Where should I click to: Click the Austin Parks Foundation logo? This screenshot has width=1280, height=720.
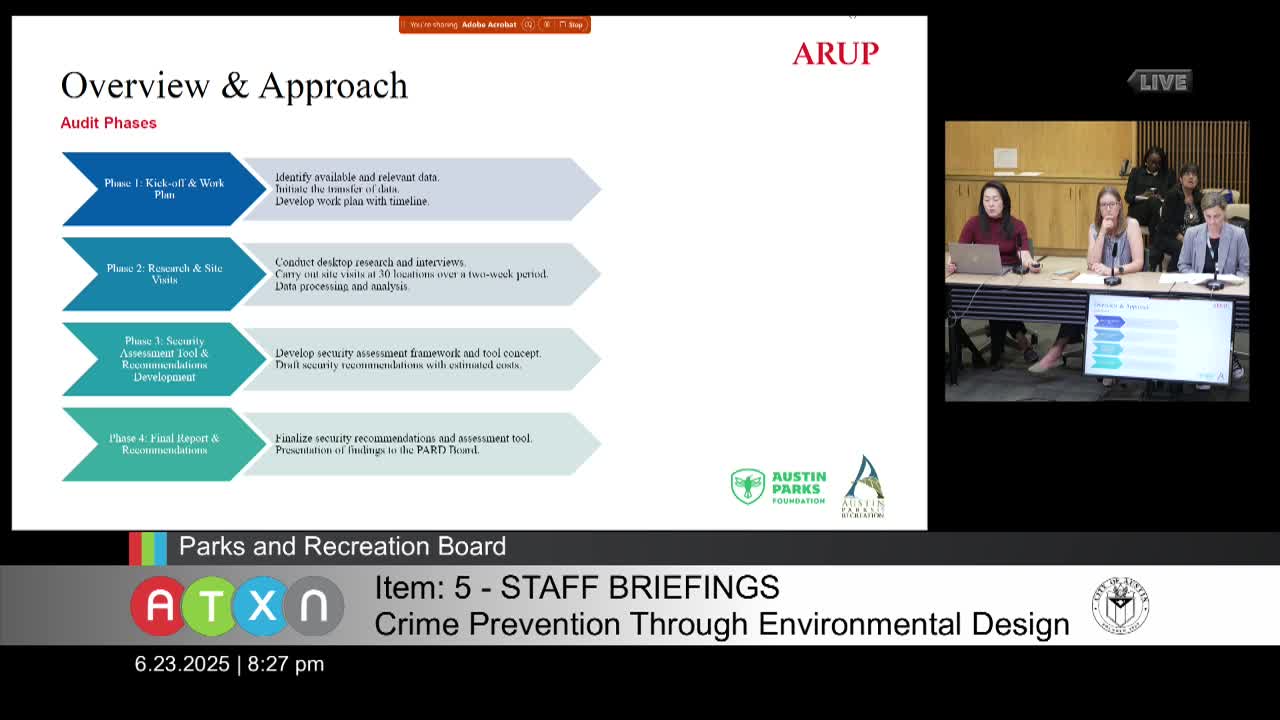point(778,487)
